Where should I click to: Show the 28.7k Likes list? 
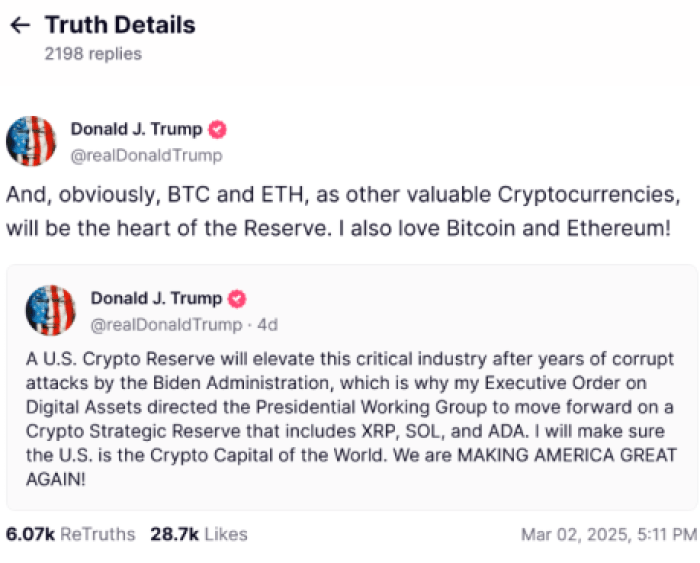198,534
